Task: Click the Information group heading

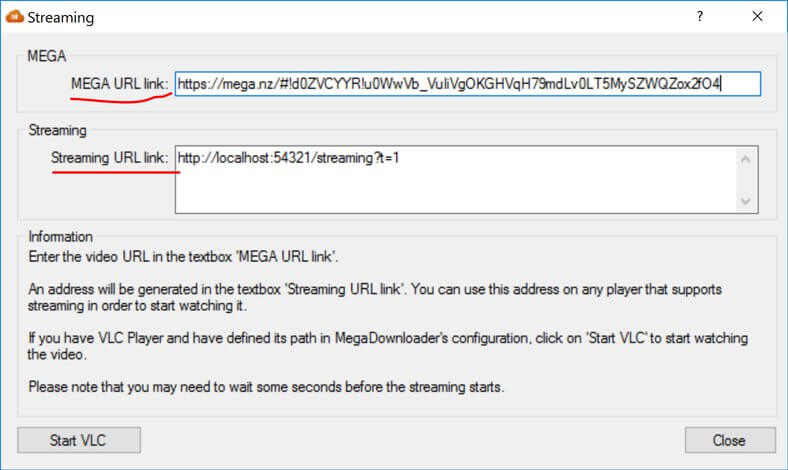Action: 60,237
